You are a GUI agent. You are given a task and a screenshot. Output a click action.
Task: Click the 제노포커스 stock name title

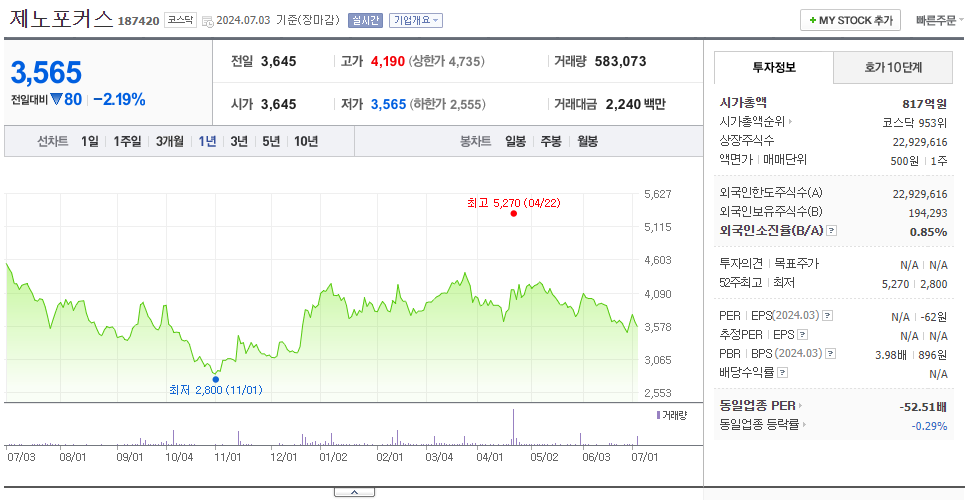point(61,19)
